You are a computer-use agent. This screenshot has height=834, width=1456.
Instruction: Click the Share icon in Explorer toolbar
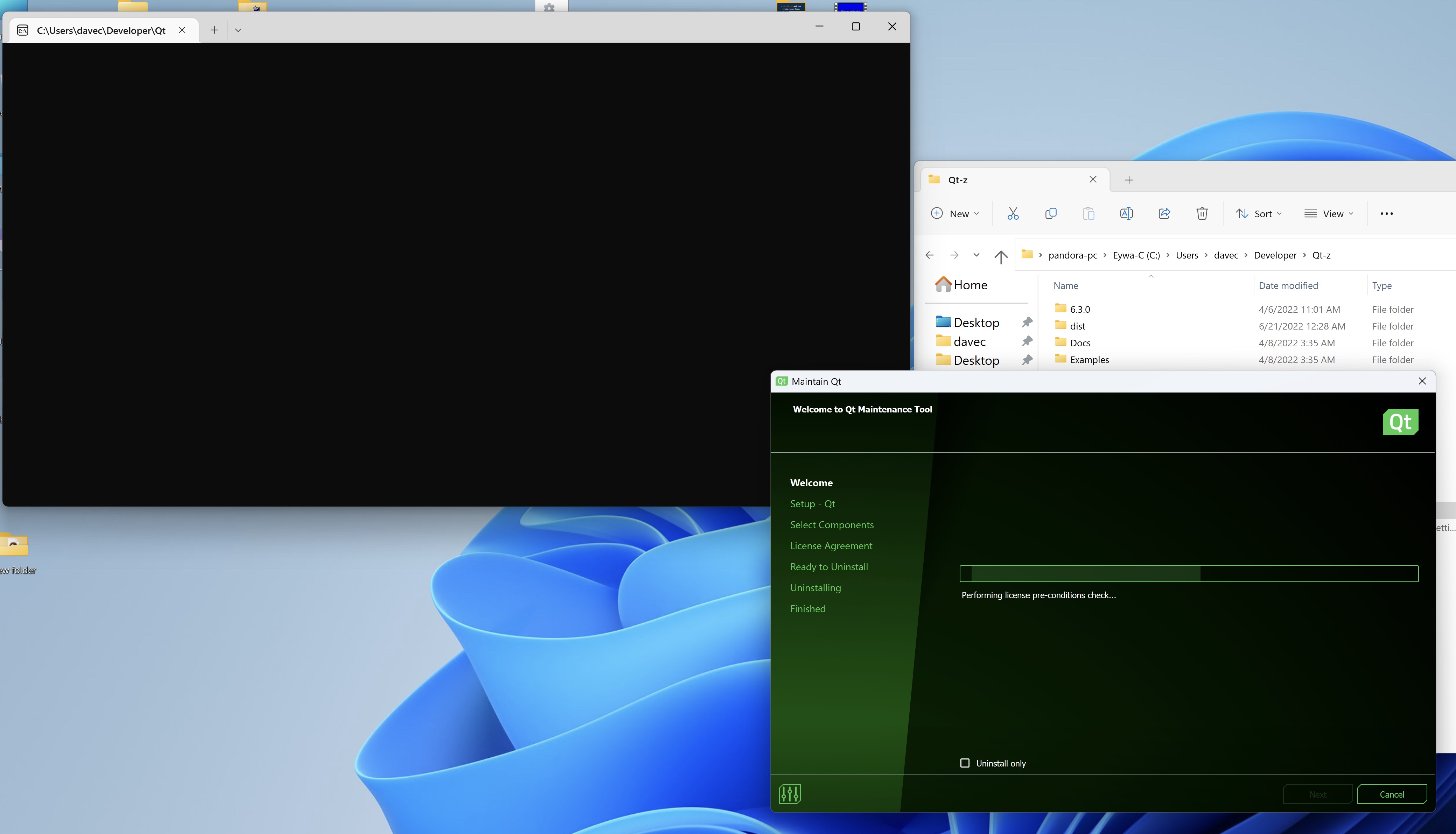click(1164, 214)
